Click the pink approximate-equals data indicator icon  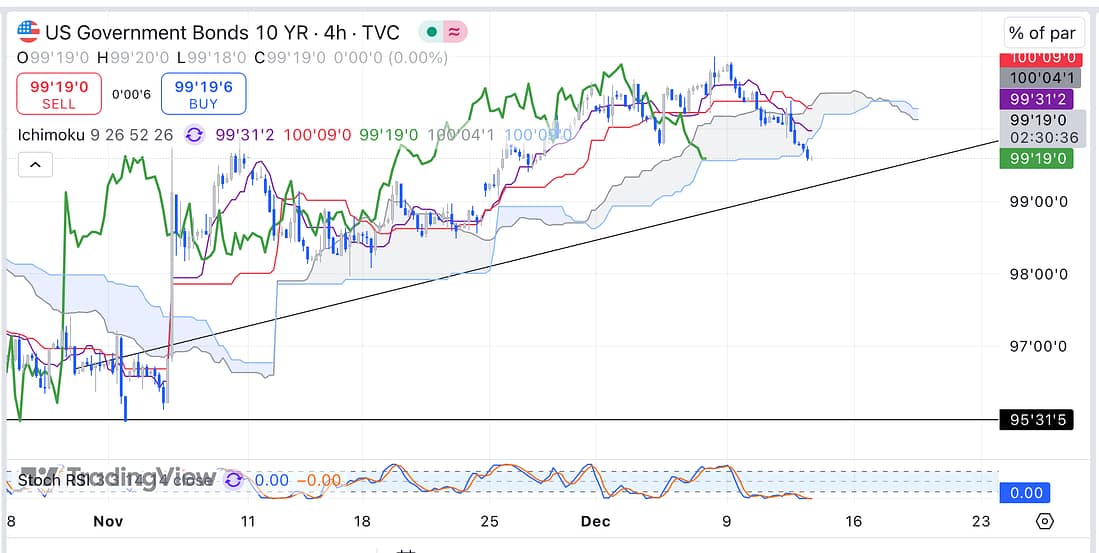click(x=455, y=32)
